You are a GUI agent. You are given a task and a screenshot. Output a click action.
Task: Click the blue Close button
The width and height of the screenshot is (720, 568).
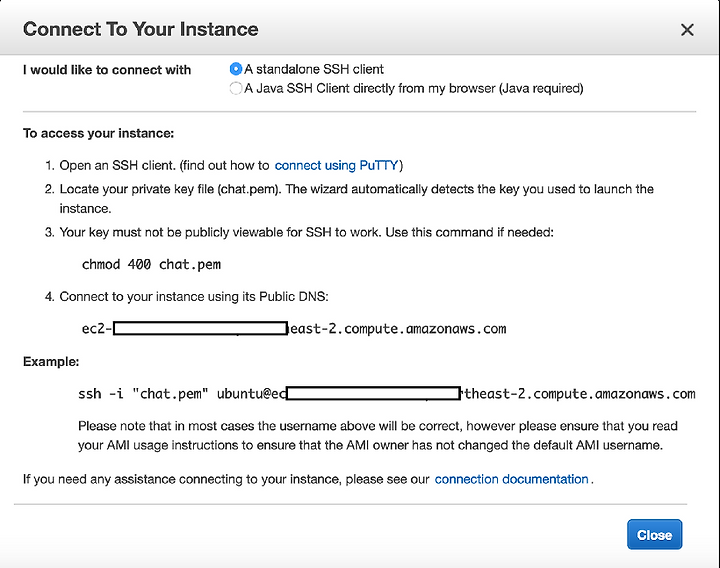pos(654,534)
